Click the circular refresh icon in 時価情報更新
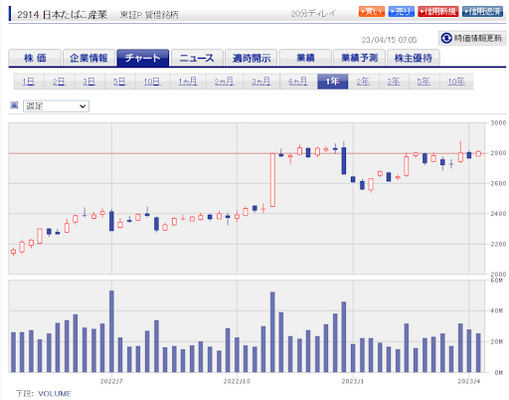Viewport: 509px width, 400px height. pyautogui.click(x=446, y=38)
